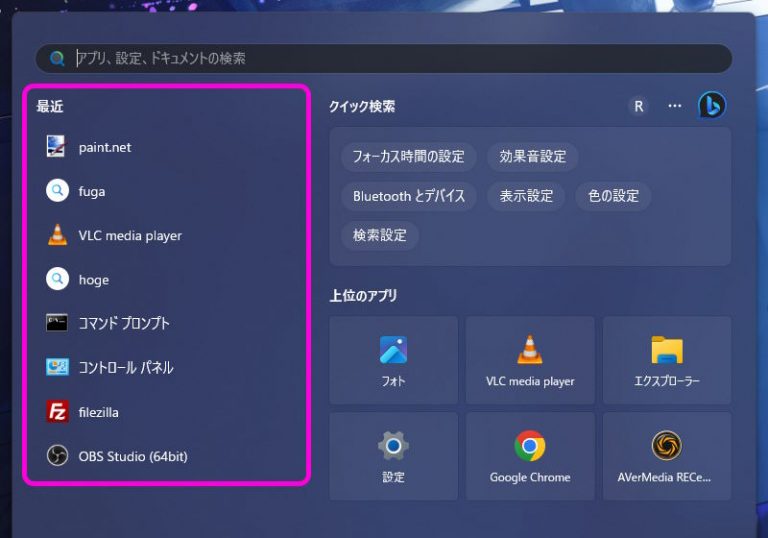Select 表示設定 quick search chip
The image size is (768, 538).
(x=526, y=196)
